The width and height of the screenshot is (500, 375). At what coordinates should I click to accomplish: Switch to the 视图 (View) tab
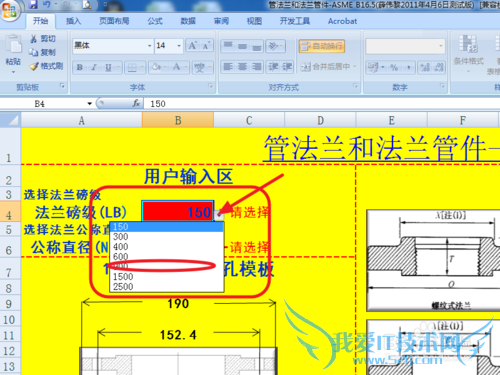[254, 21]
